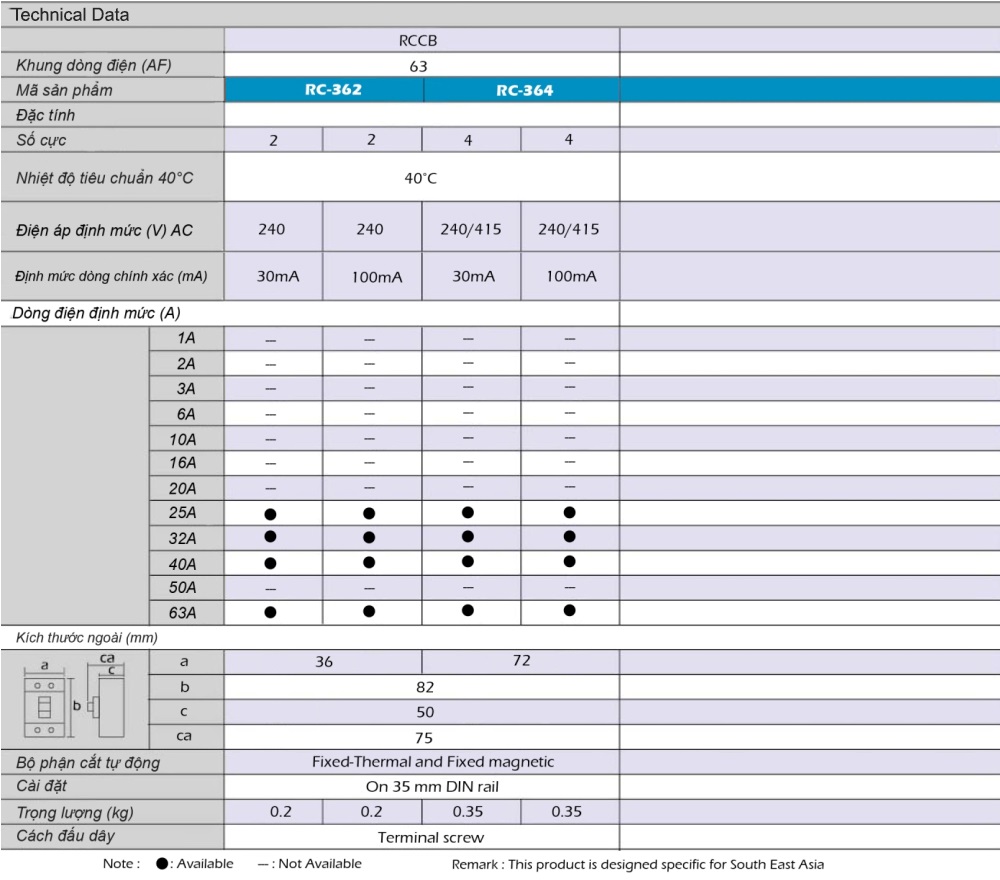The height and width of the screenshot is (880, 1000).
Task: Click 'Nhiệt độ tiêu chuẩn 40°C' label
Action: (105, 178)
